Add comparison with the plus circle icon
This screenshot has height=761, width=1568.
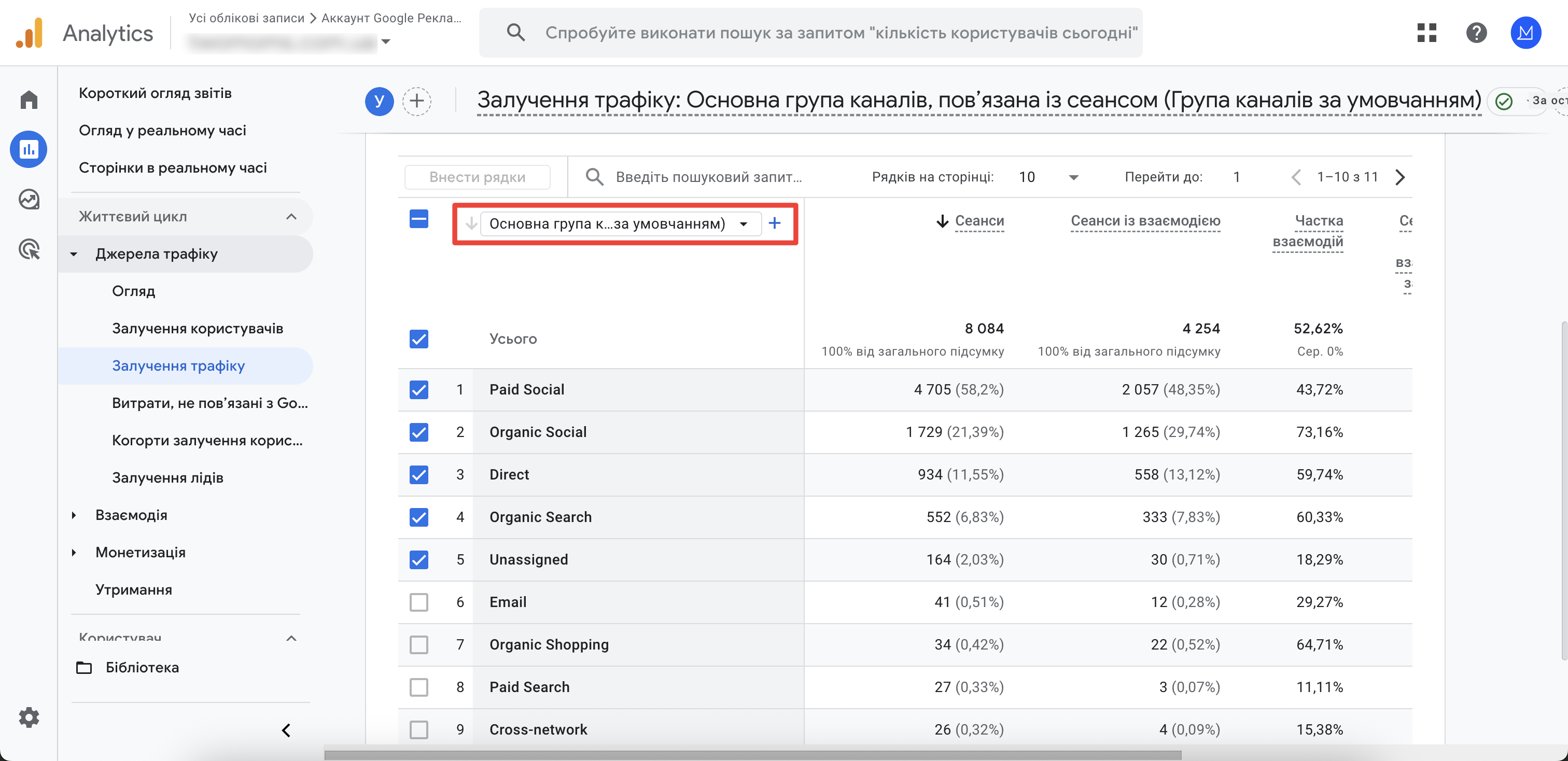click(416, 101)
